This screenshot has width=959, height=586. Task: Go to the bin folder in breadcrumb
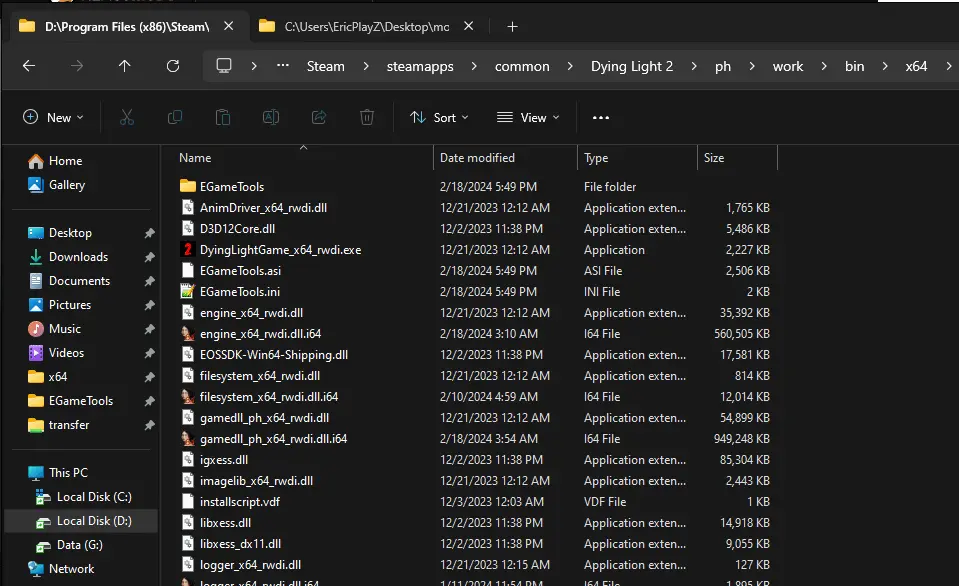tap(854, 66)
